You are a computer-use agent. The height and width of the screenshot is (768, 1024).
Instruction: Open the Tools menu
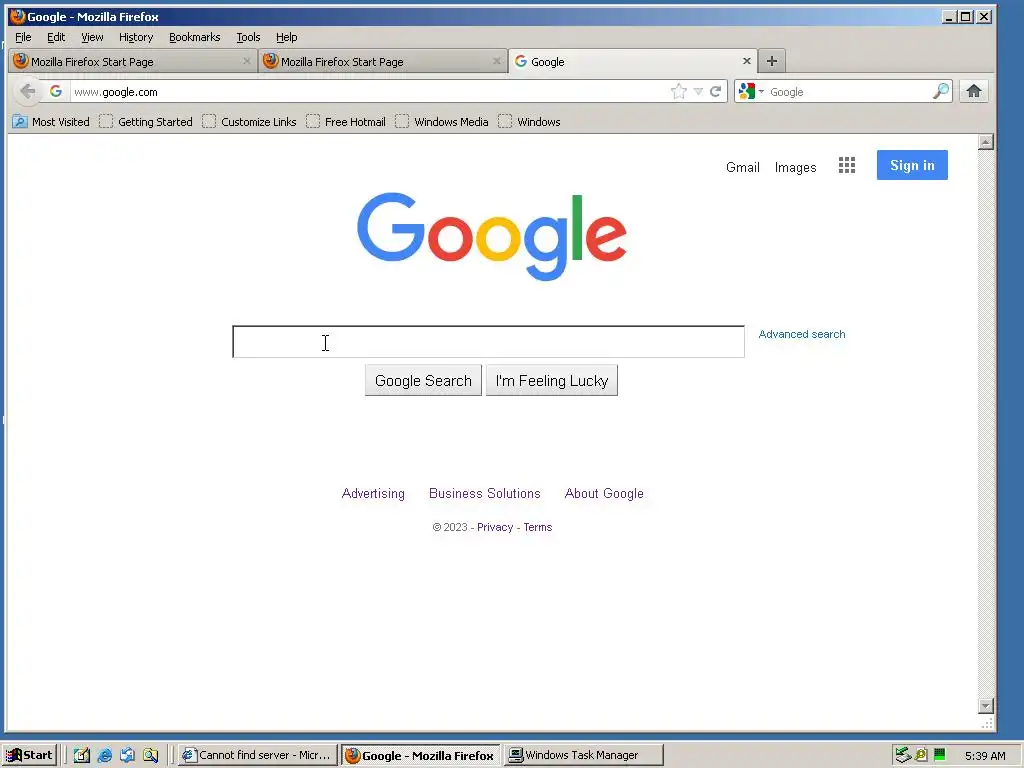(x=248, y=37)
